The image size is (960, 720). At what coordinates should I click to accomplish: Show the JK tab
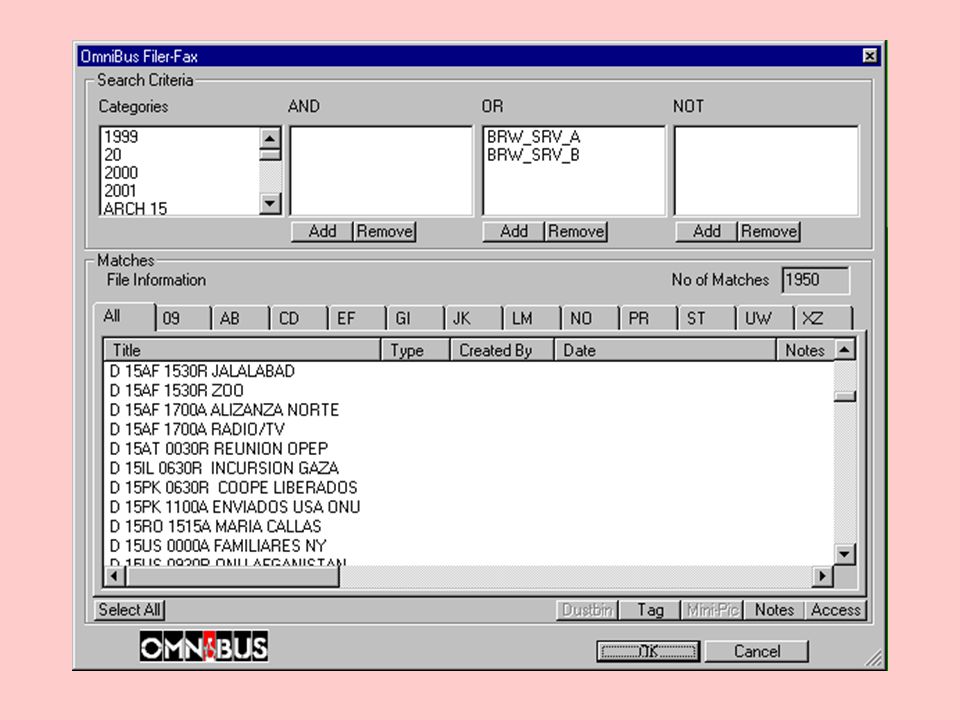tap(473, 318)
